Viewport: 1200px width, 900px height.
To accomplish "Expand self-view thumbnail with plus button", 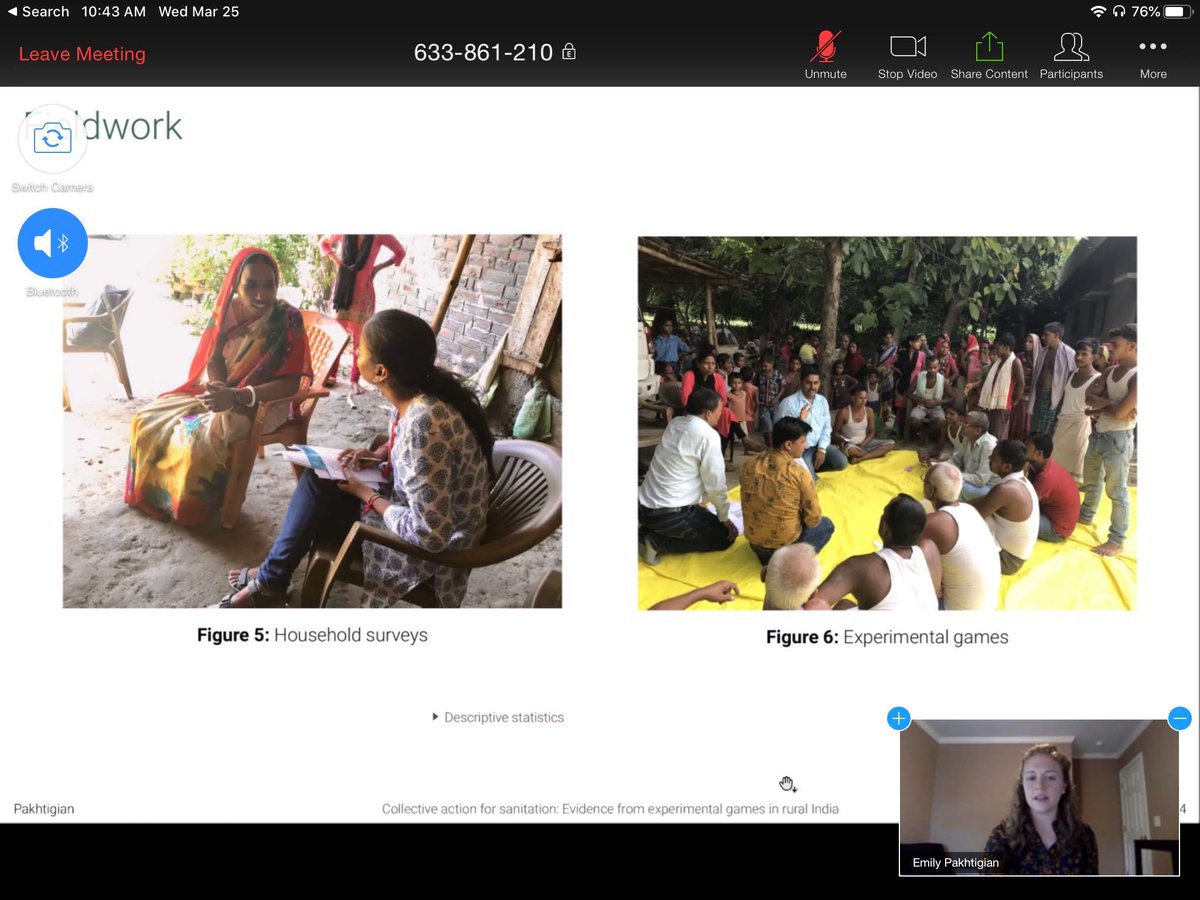I will pos(898,718).
